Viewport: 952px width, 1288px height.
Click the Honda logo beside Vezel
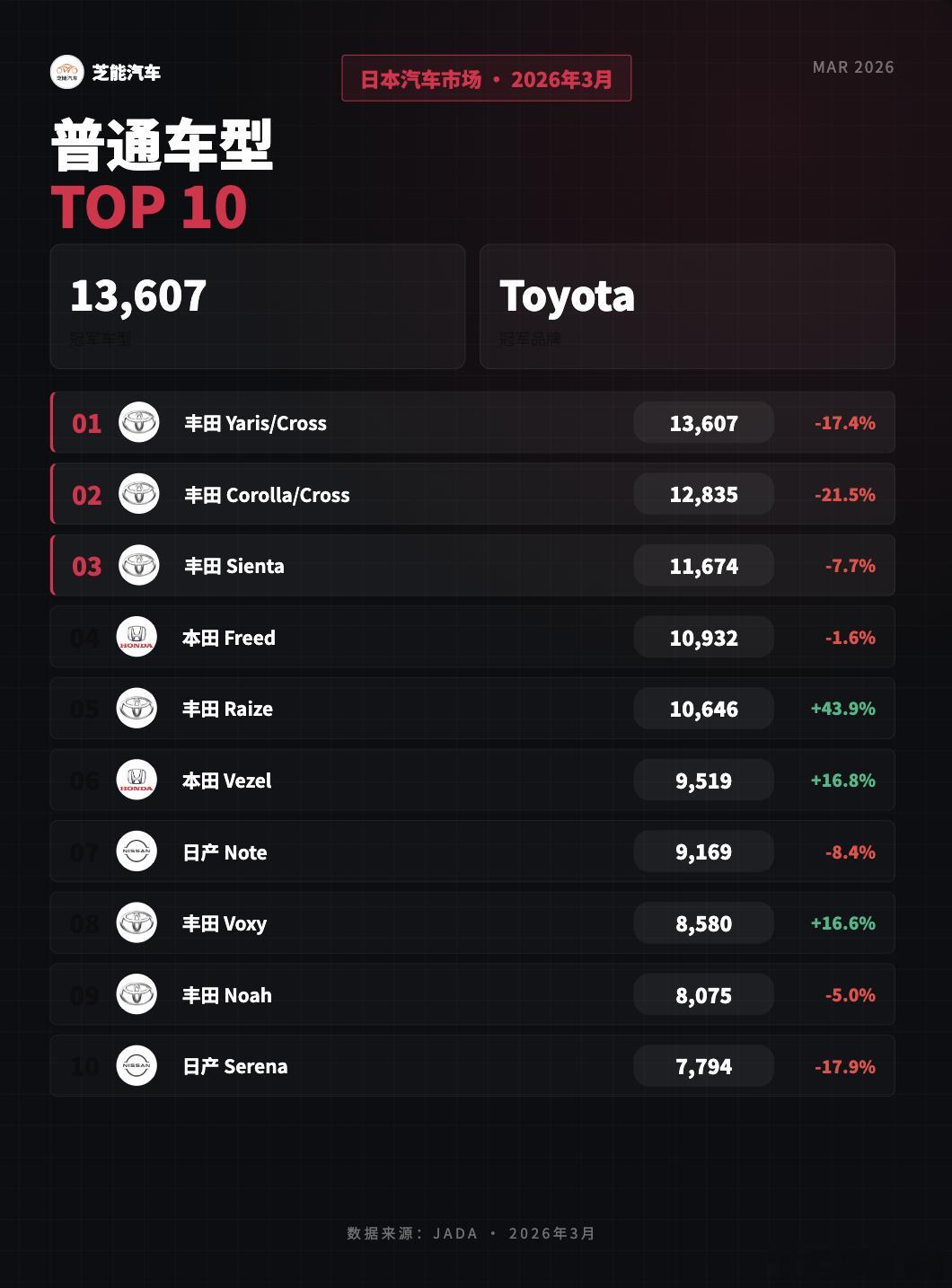(137, 780)
